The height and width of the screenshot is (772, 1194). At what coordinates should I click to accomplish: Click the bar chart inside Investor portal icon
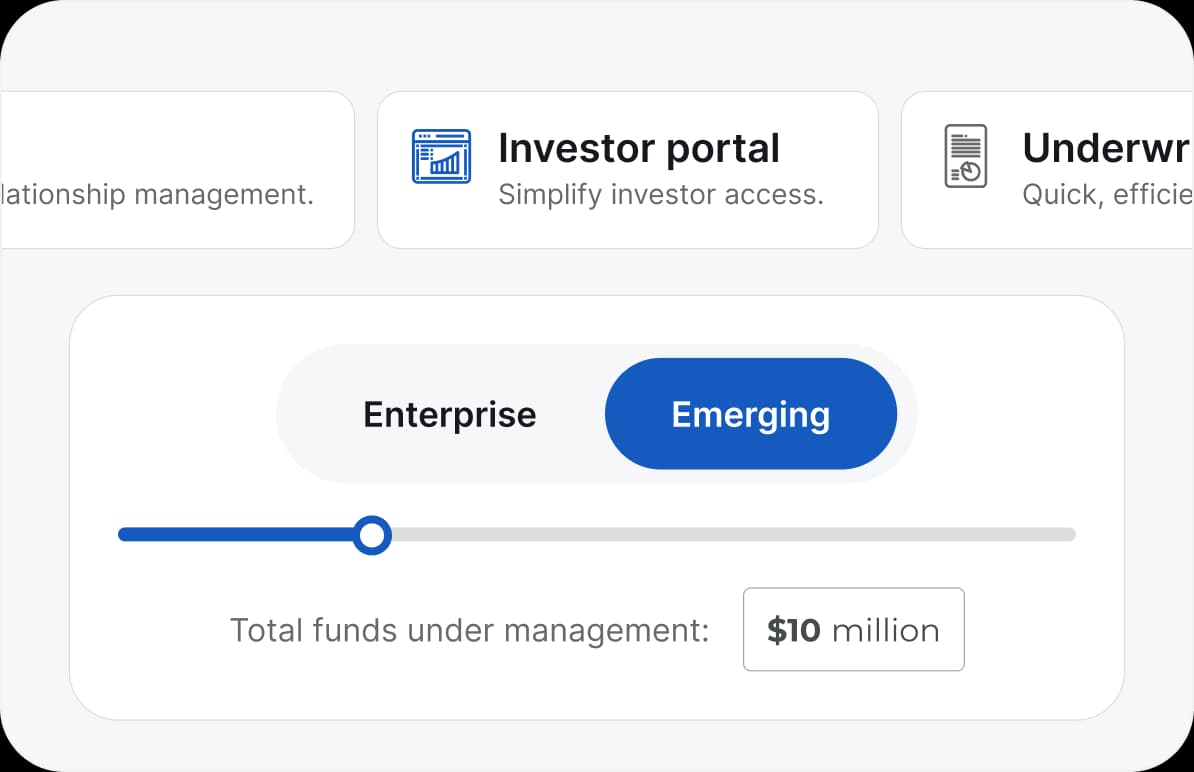coord(447,162)
